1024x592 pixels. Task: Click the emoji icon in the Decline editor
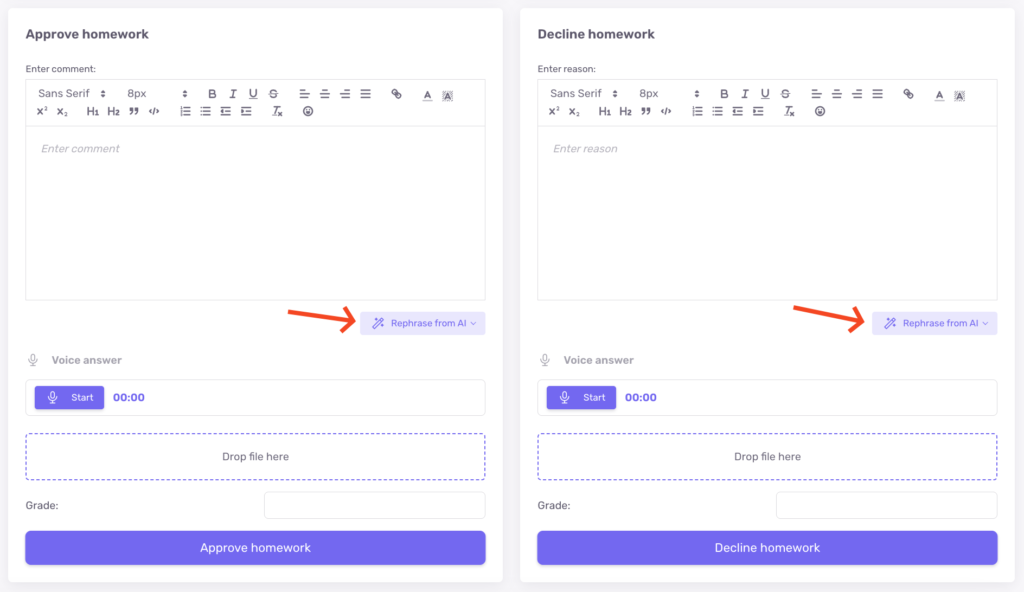pyautogui.click(x=820, y=111)
